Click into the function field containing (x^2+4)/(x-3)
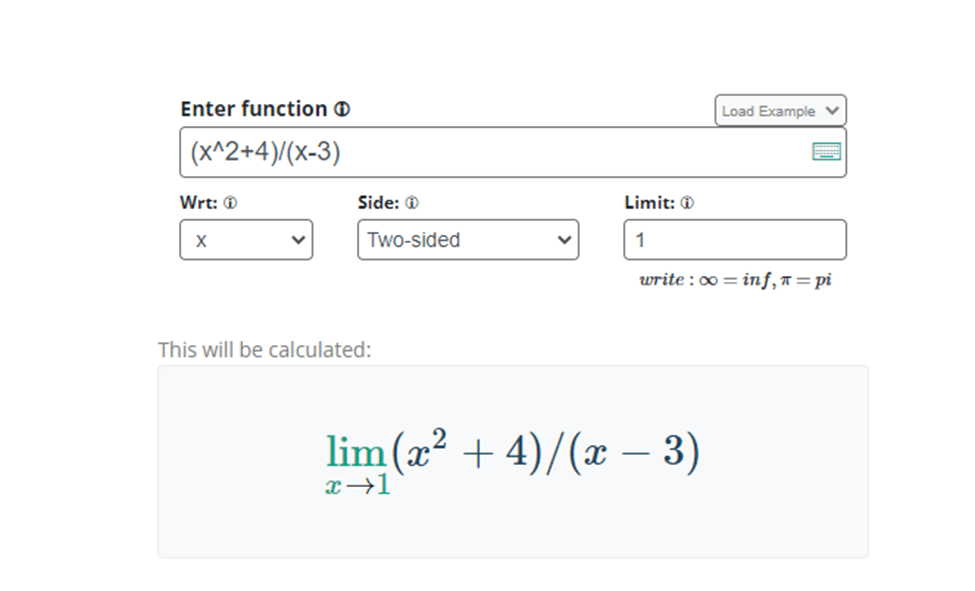This screenshot has width=975, height=591. tap(513, 152)
